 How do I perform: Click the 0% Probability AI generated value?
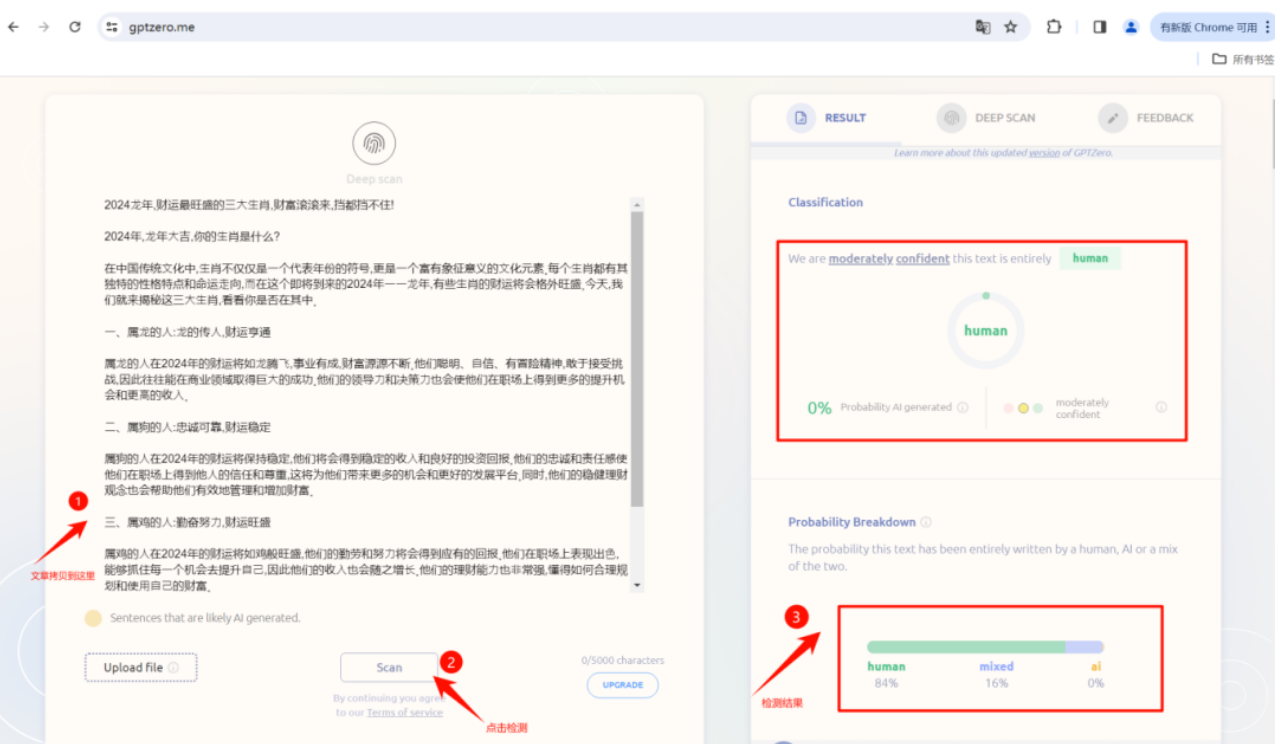(819, 408)
